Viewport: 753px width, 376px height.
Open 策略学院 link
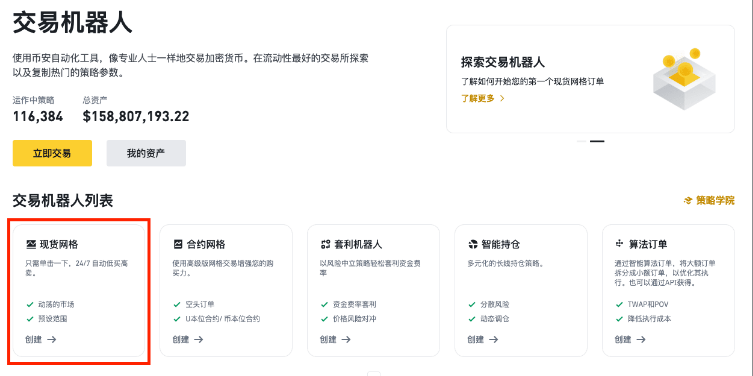pyautogui.click(x=709, y=201)
